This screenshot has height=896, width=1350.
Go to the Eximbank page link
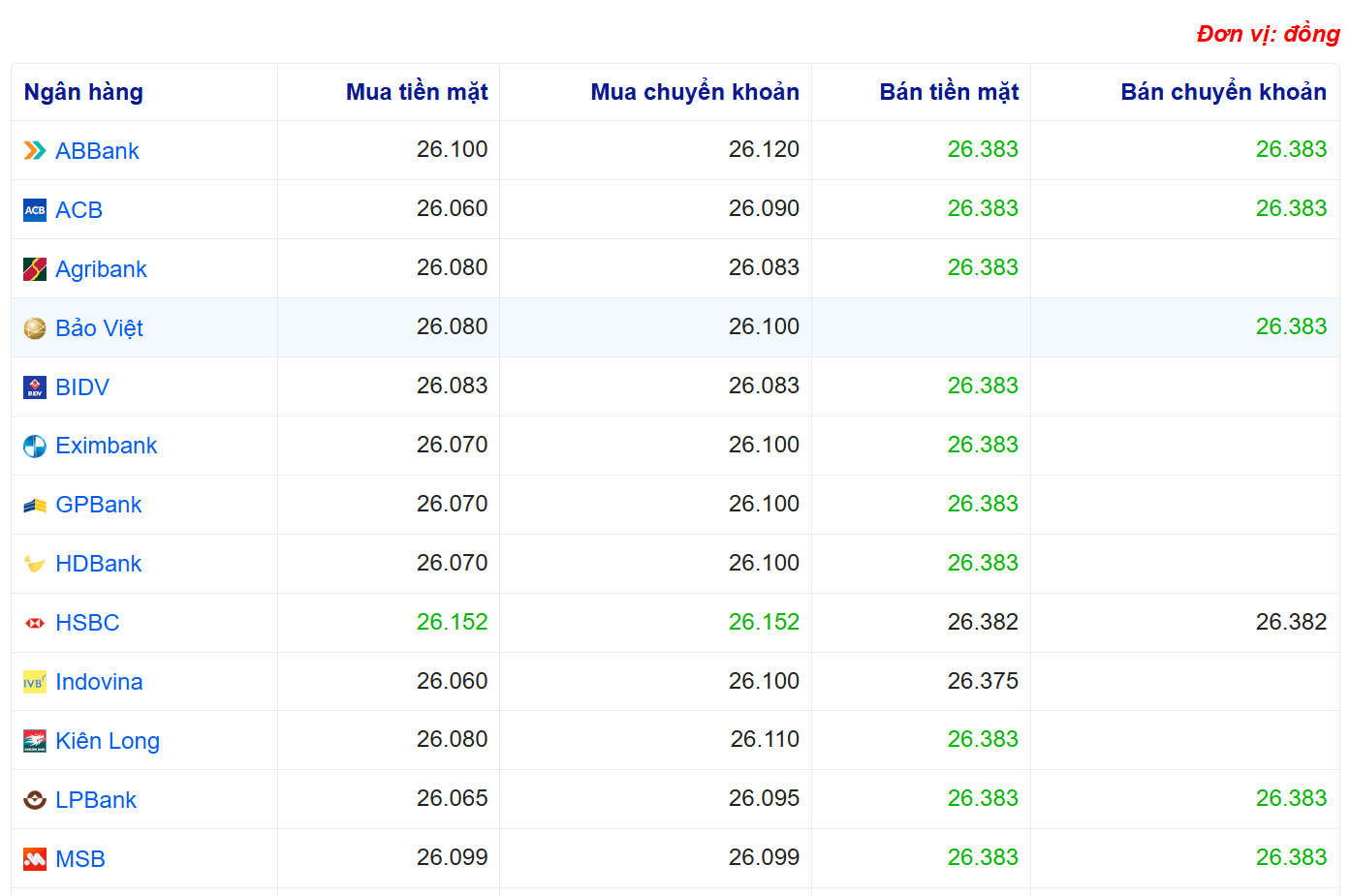(x=106, y=446)
